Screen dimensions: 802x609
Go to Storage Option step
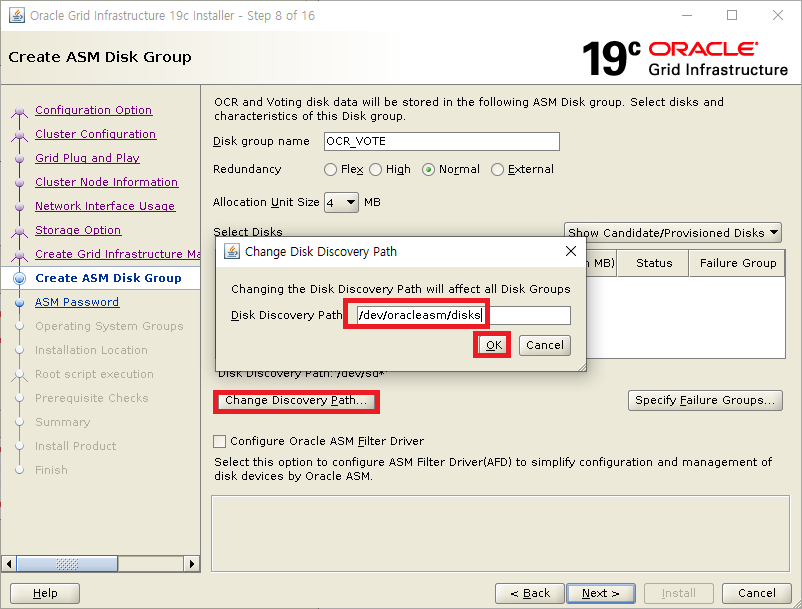78,231
